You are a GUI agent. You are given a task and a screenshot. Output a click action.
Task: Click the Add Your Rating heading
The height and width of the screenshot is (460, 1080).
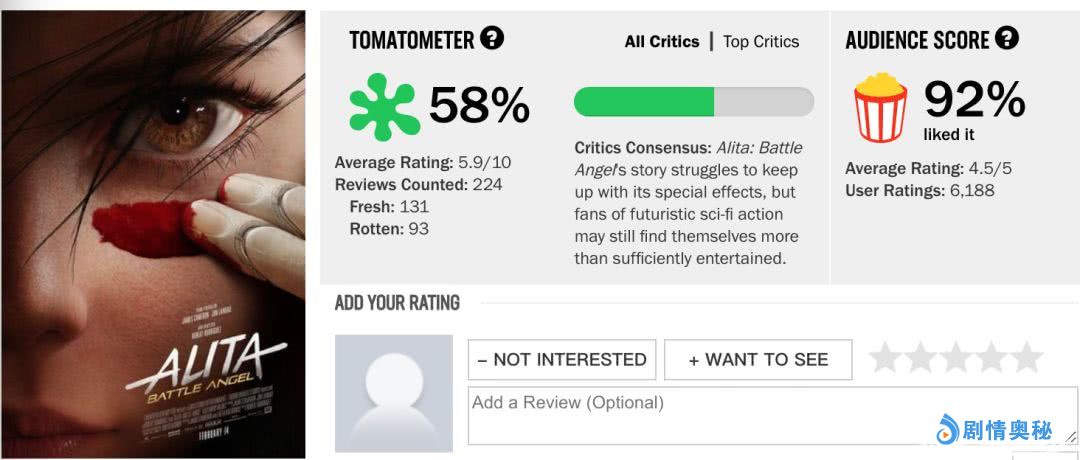tap(397, 302)
